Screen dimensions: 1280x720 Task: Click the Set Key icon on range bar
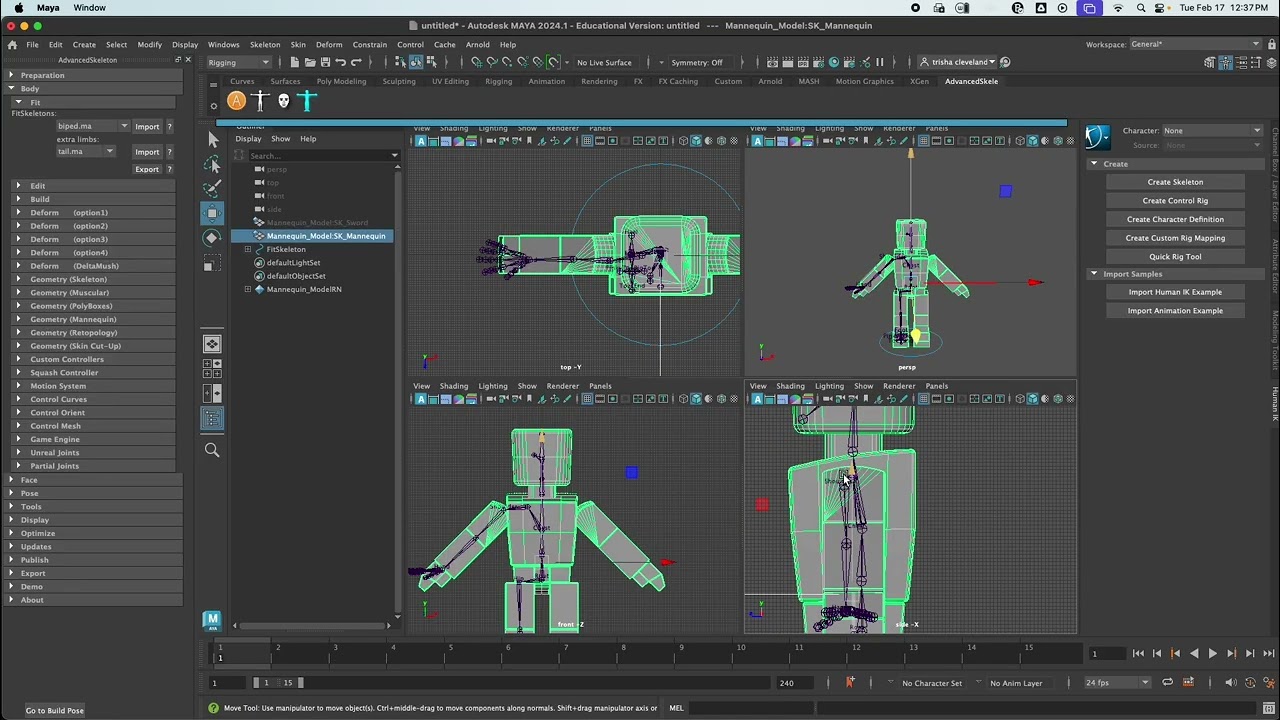click(850, 683)
